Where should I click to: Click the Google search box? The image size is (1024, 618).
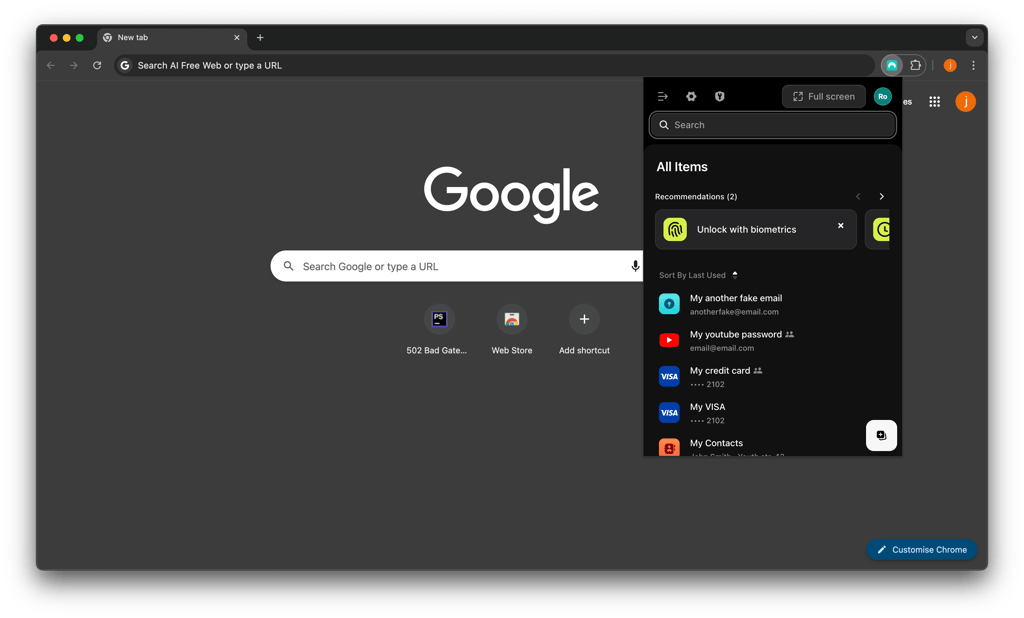[x=456, y=266]
